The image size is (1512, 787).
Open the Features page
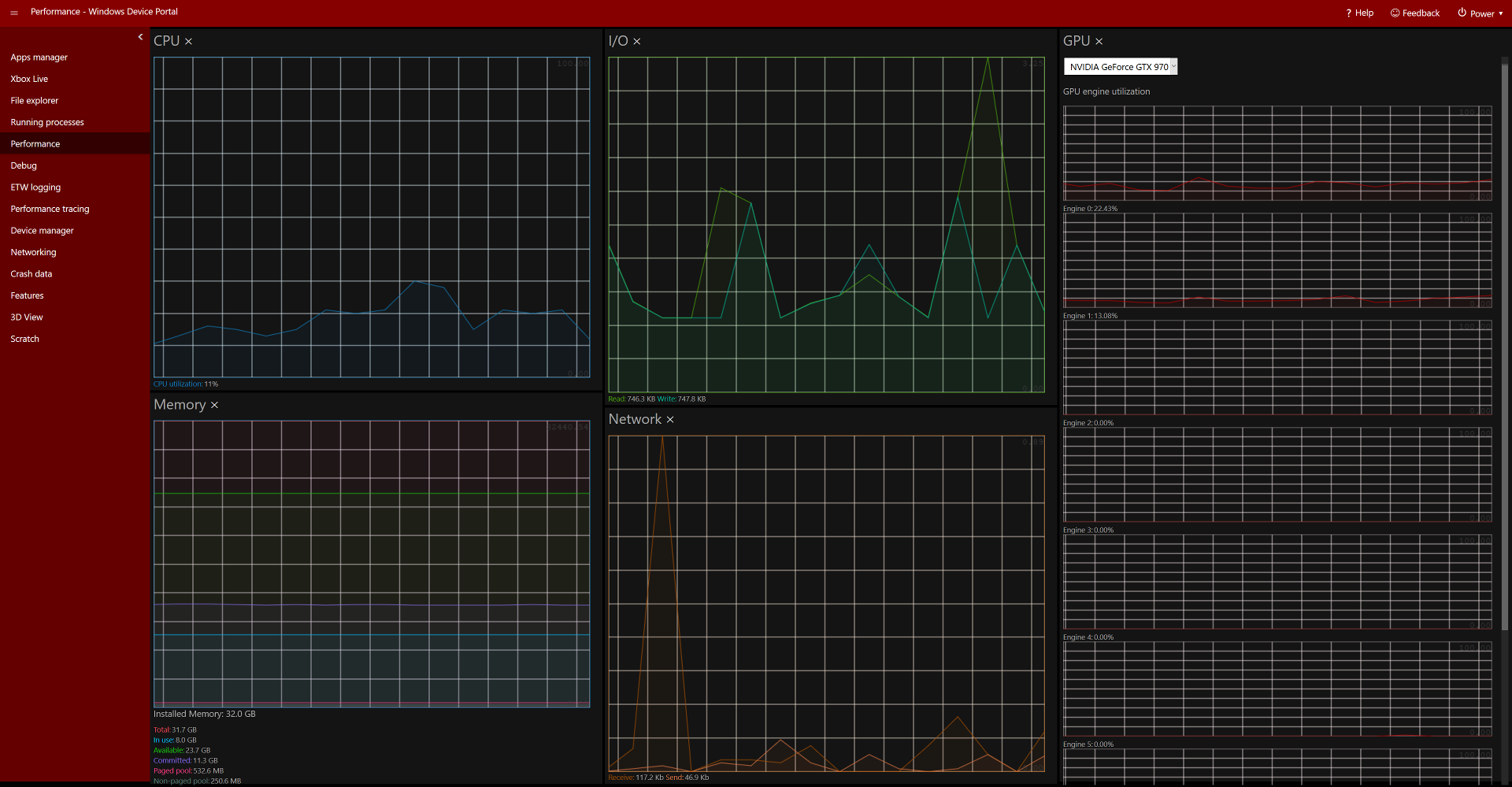pyautogui.click(x=75, y=295)
